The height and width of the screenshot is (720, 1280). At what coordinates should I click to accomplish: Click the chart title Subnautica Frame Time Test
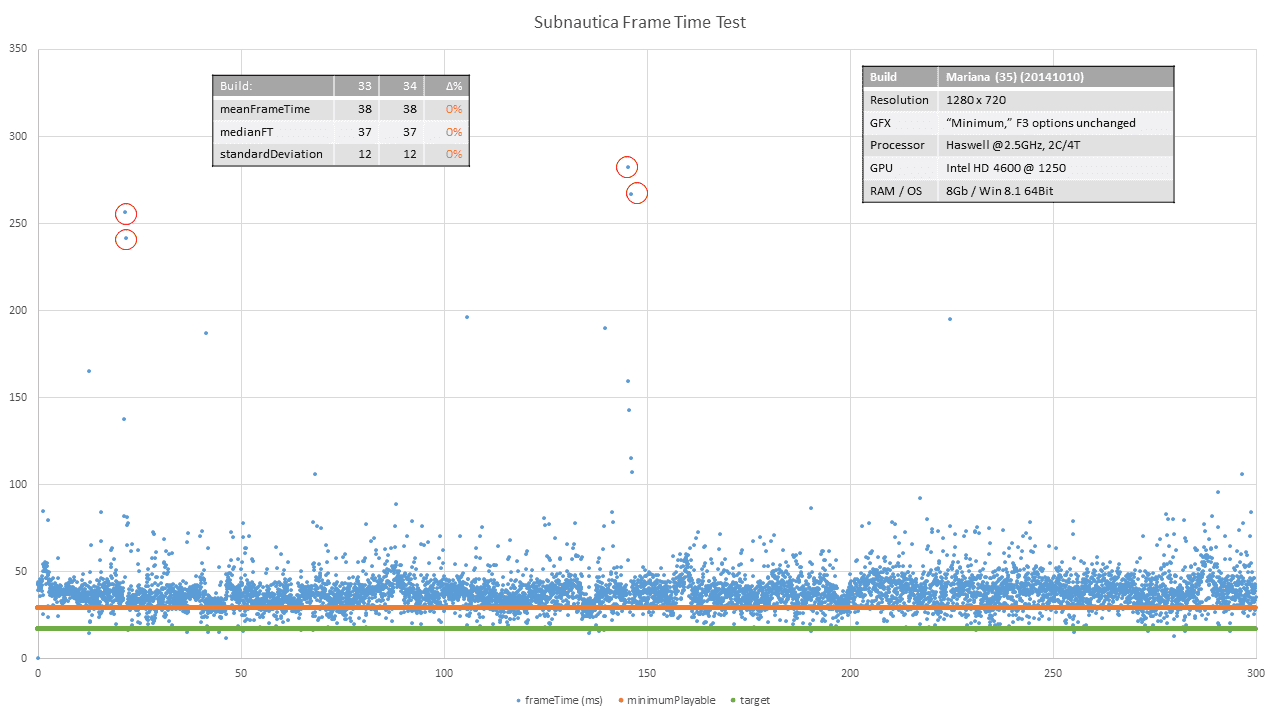[x=640, y=22]
